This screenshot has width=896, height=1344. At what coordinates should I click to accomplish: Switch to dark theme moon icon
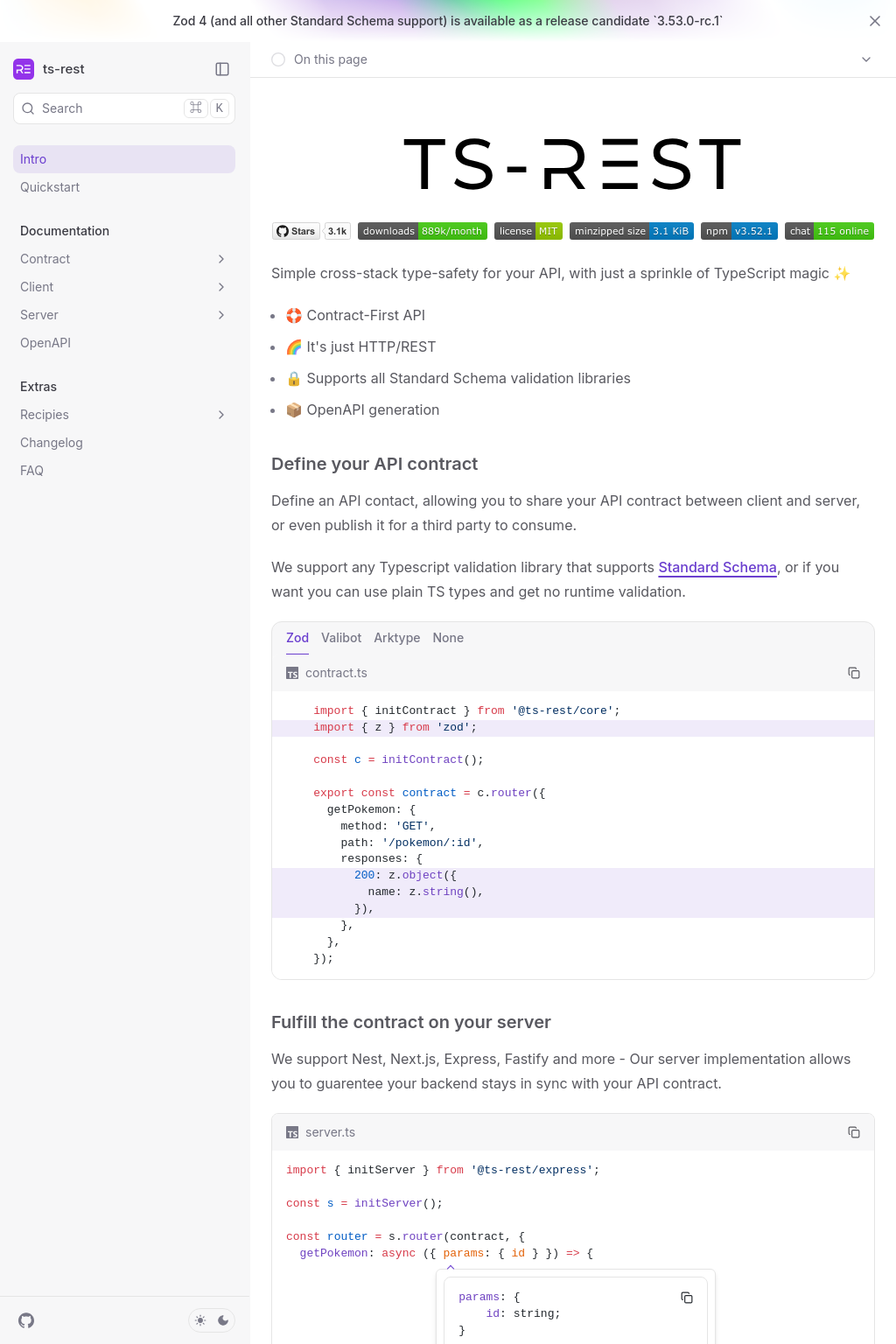tap(223, 1320)
